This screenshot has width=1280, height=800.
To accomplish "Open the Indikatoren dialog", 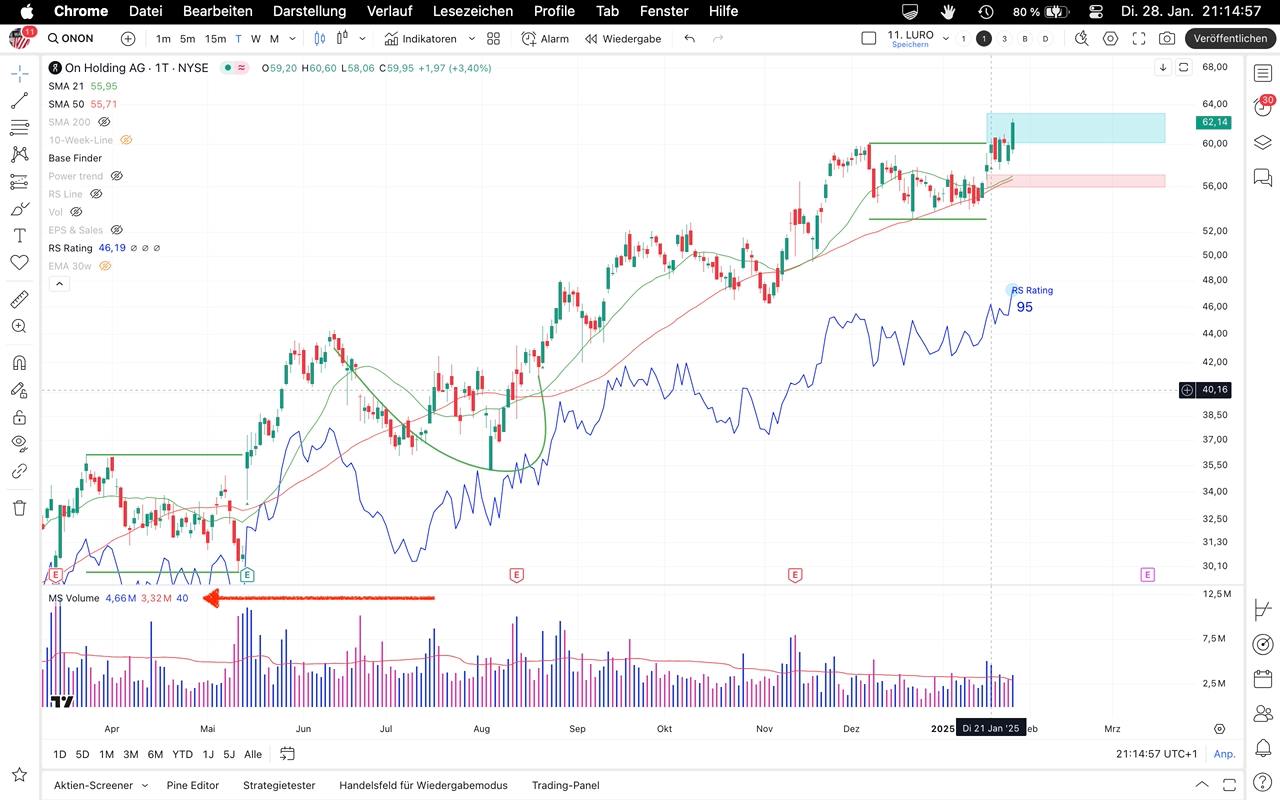I will tap(420, 39).
